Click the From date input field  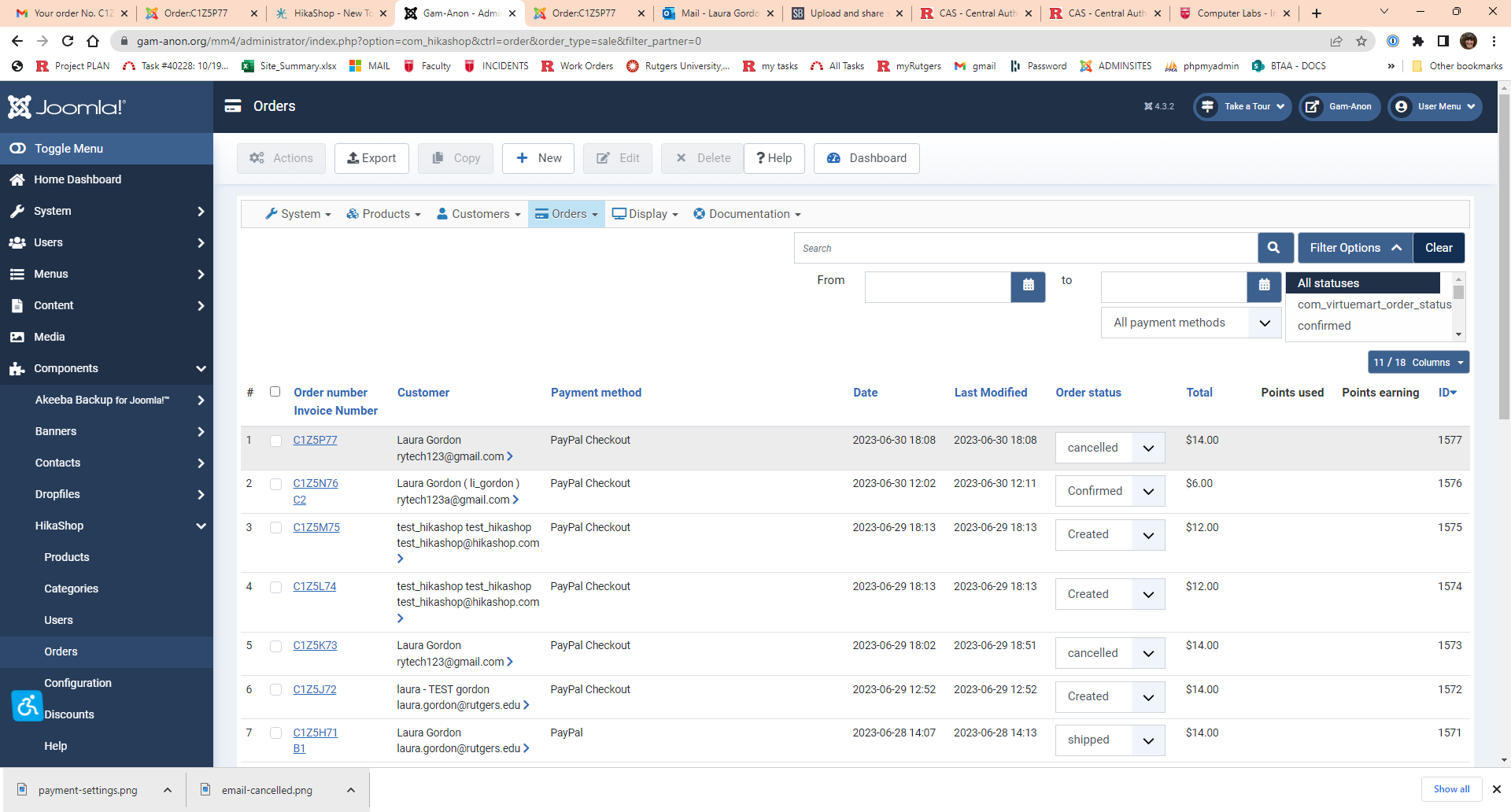coord(938,286)
